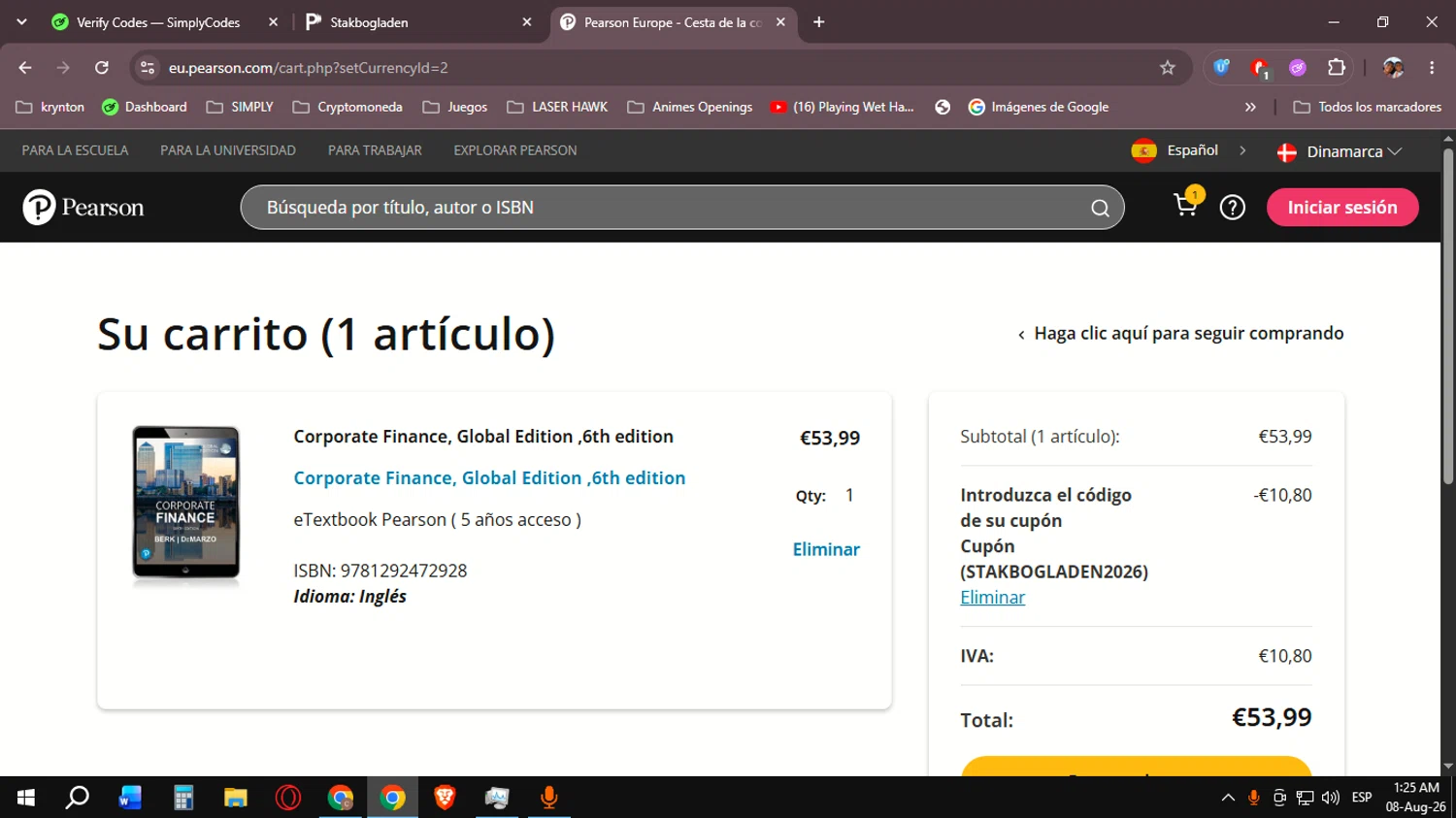Click the ESP input language indicator

(1362, 798)
